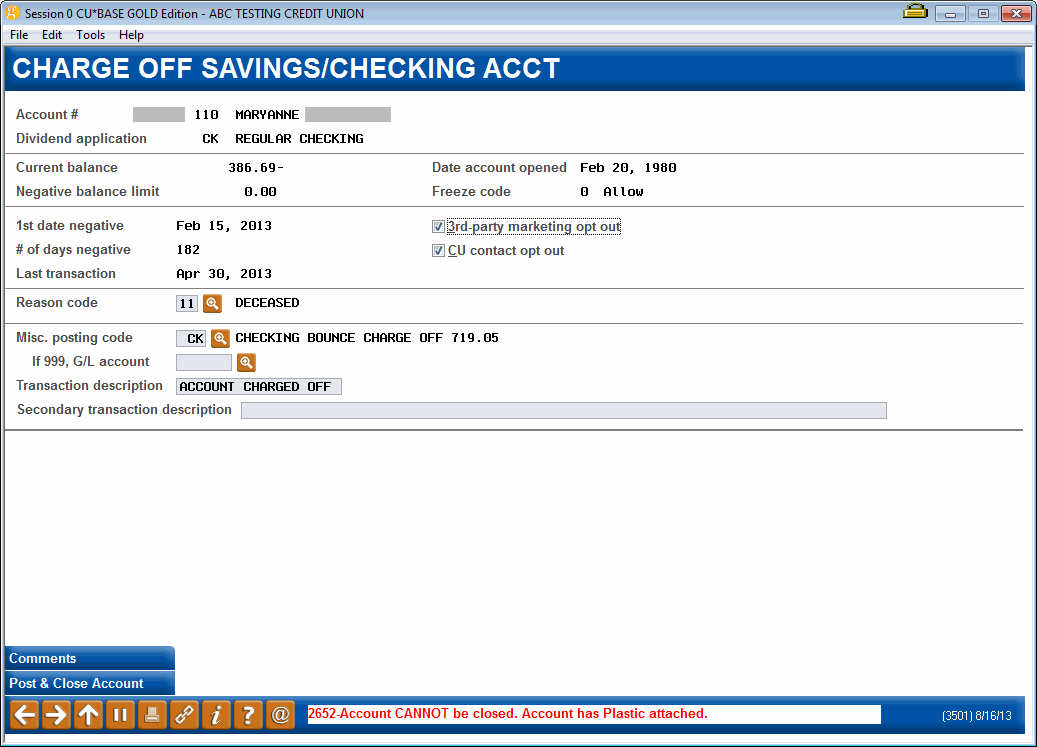Click the printer icon in title bar
Viewport: 1037px width, 747px height.
[x=915, y=12]
